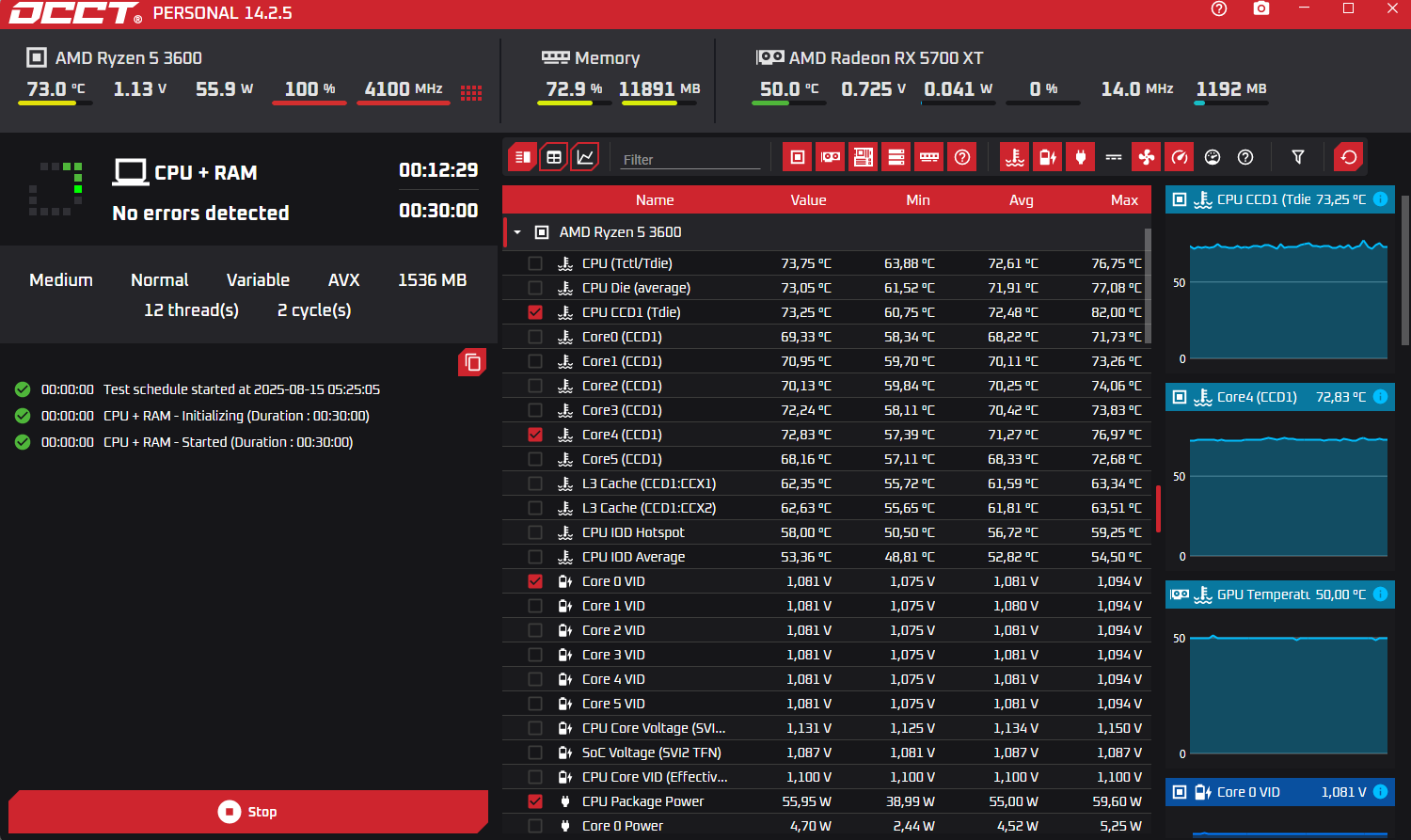Copy the test log with the clipboard icon
The image size is (1411, 840).
coord(472,362)
